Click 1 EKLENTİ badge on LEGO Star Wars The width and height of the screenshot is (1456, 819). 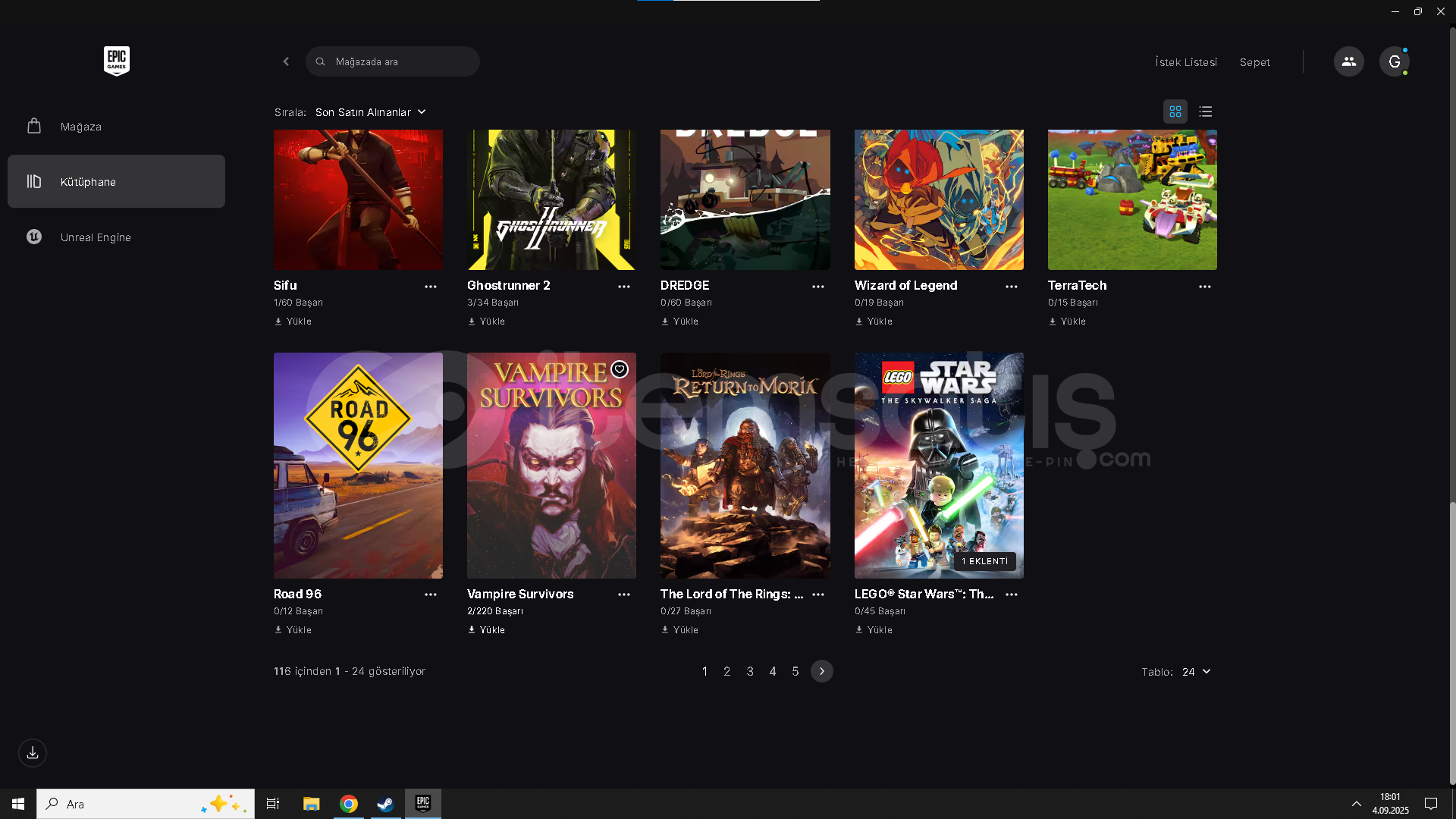985,561
